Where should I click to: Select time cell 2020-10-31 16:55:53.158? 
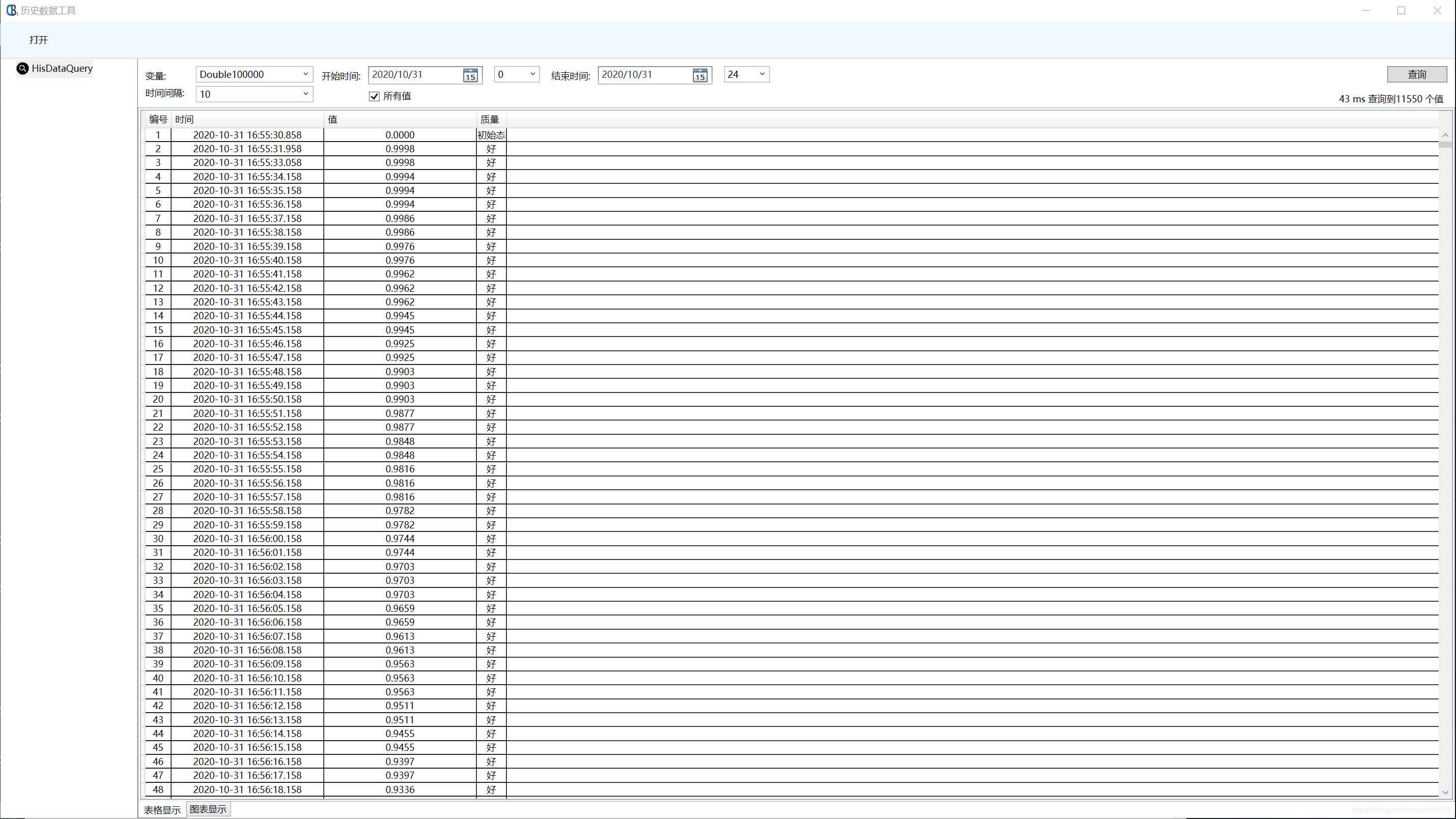[x=247, y=441]
